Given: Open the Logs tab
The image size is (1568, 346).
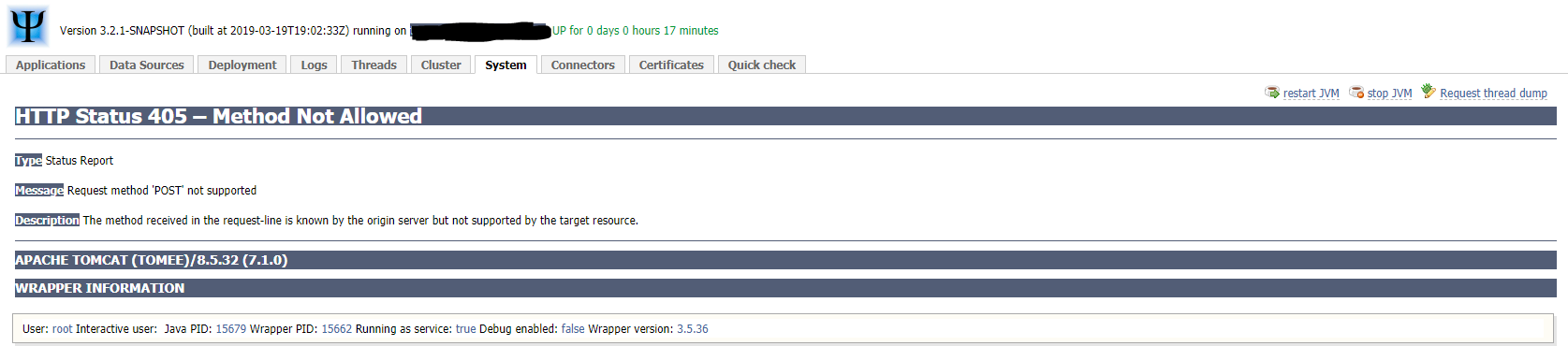Looking at the screenshot, I should tap(315, 65).
